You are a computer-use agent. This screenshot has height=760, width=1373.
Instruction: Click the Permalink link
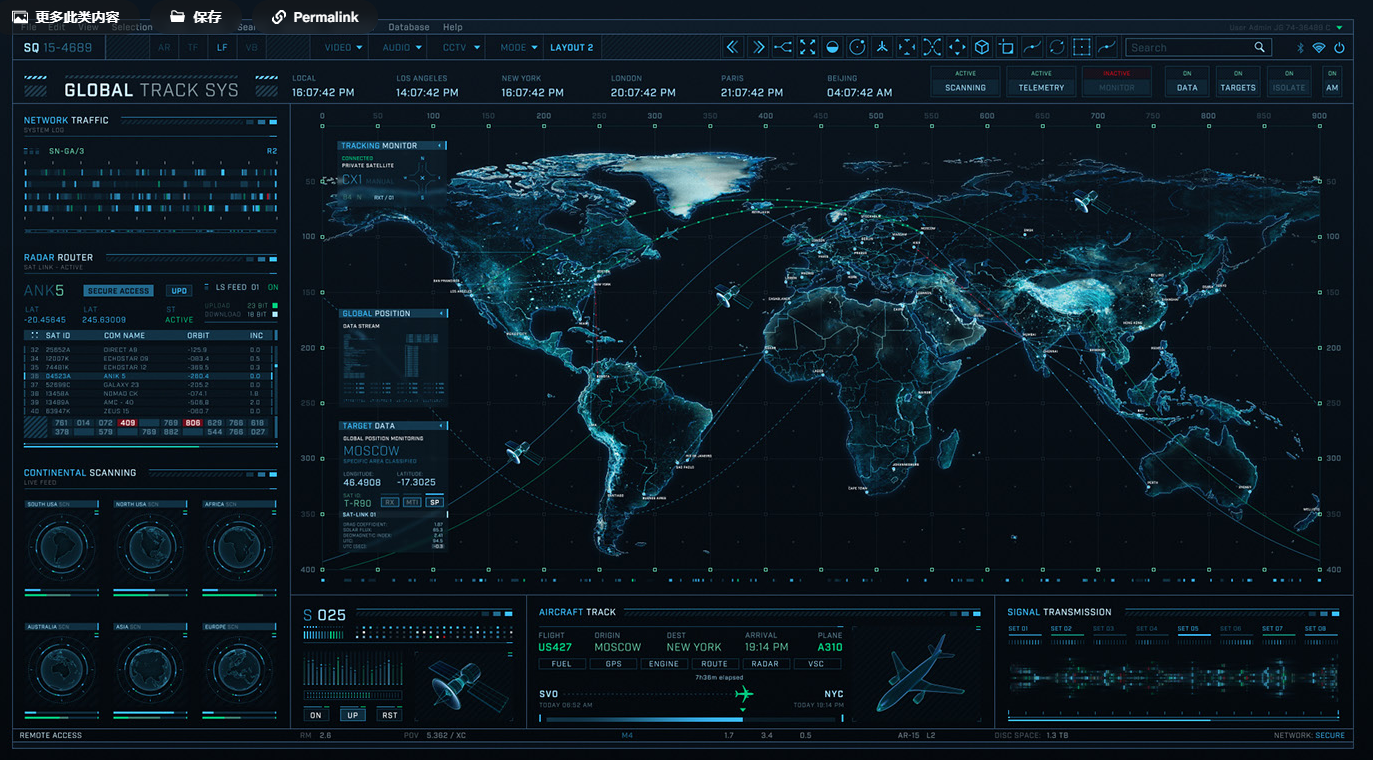(x=317, y=17)
